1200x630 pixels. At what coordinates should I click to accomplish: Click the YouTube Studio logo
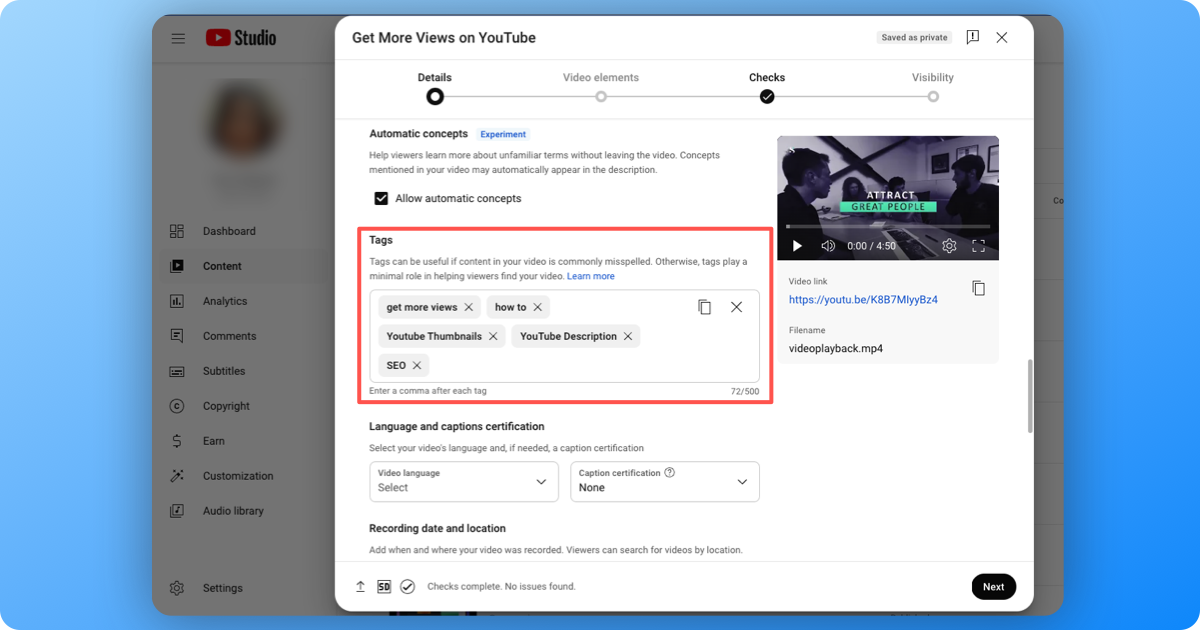241,38
